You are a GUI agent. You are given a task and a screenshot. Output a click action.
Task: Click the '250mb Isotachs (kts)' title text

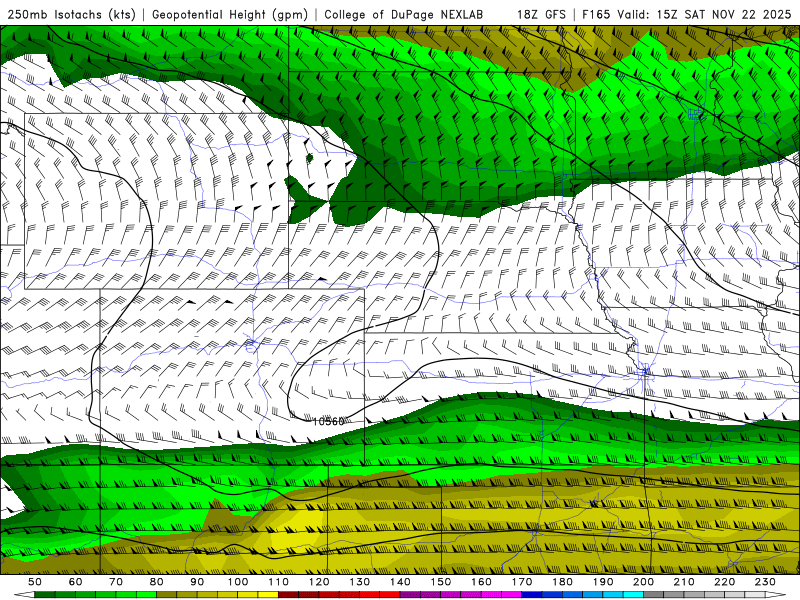click(71, 14)
